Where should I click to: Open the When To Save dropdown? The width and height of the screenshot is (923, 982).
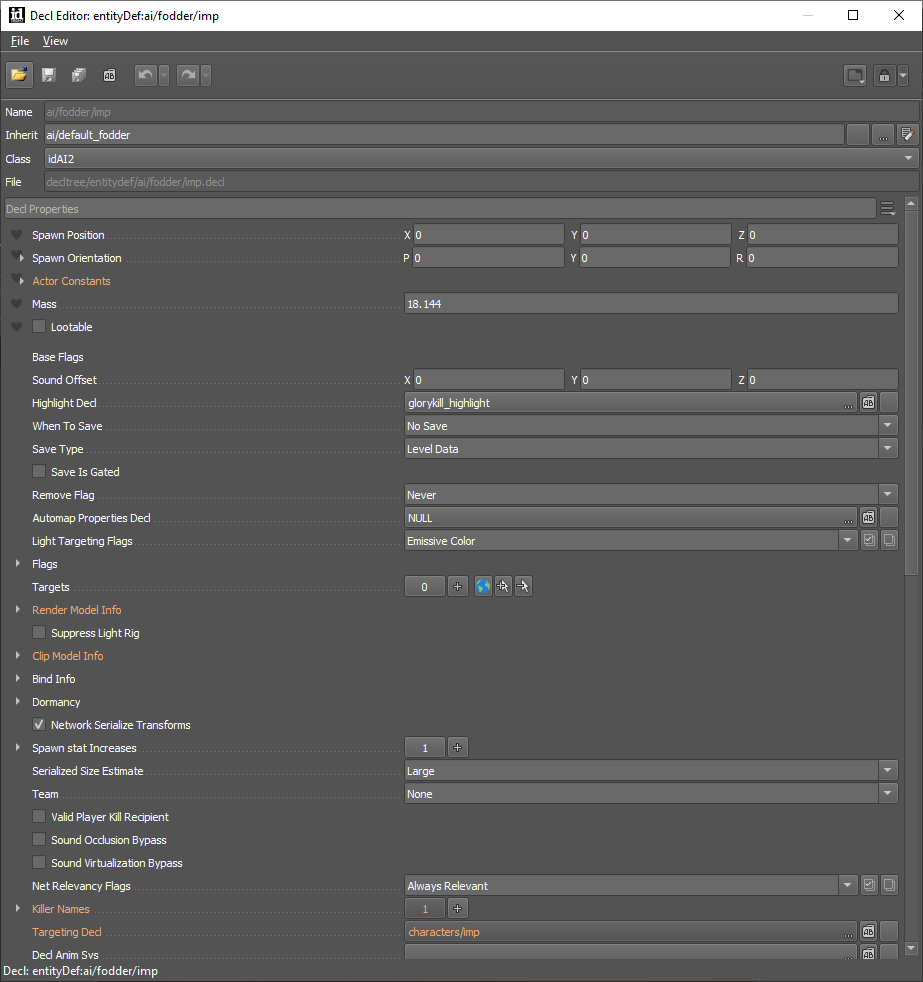651,426
